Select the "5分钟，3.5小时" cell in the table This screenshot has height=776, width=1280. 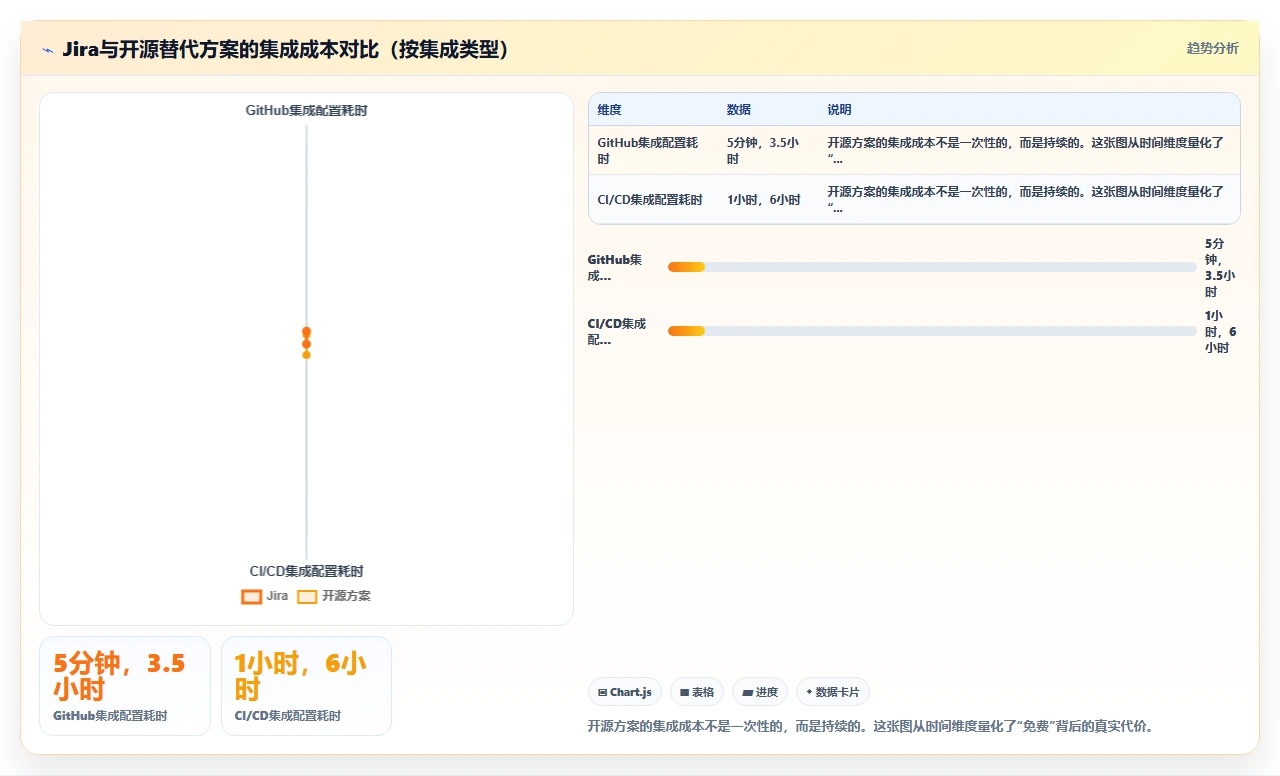click(767, 151)
